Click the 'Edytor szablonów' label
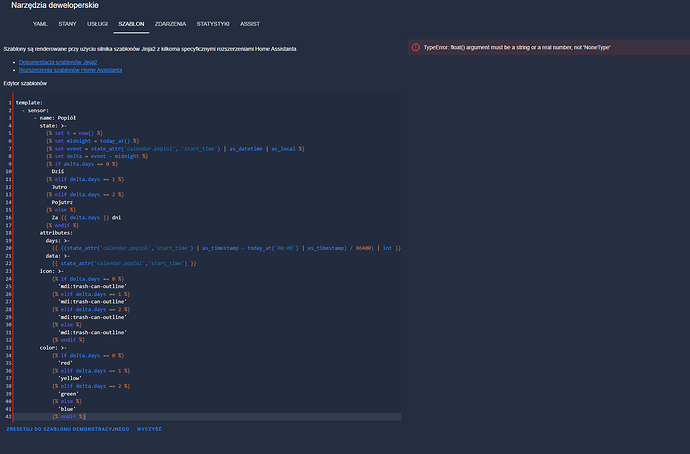Image resolution: width=690 pixels, height=454 pixels. click(25, 84)
